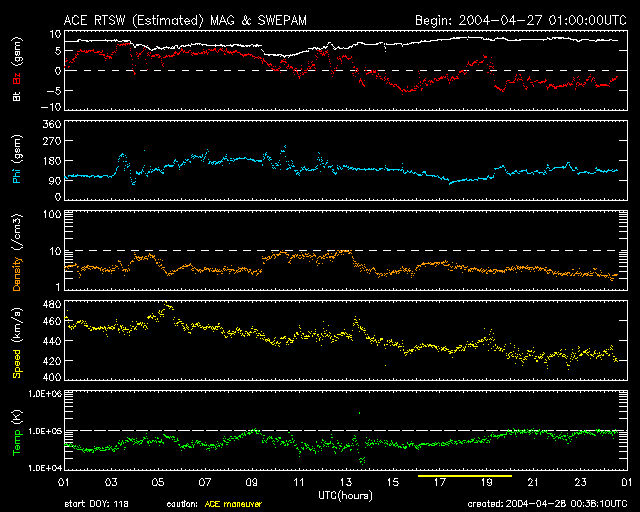Click the 180 tick on the Phi axis
The width and height of the screenshot is (640, 512).
point(52,161)
